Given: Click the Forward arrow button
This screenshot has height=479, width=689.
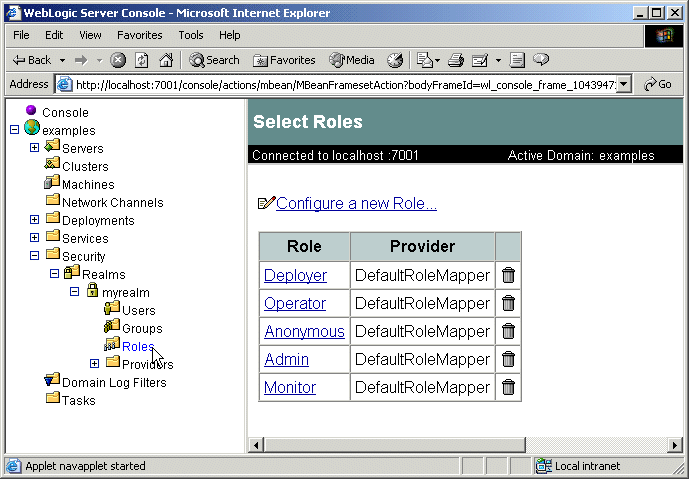Looking at the screenshot, I should pyautogui.click(x=81, y=60).
